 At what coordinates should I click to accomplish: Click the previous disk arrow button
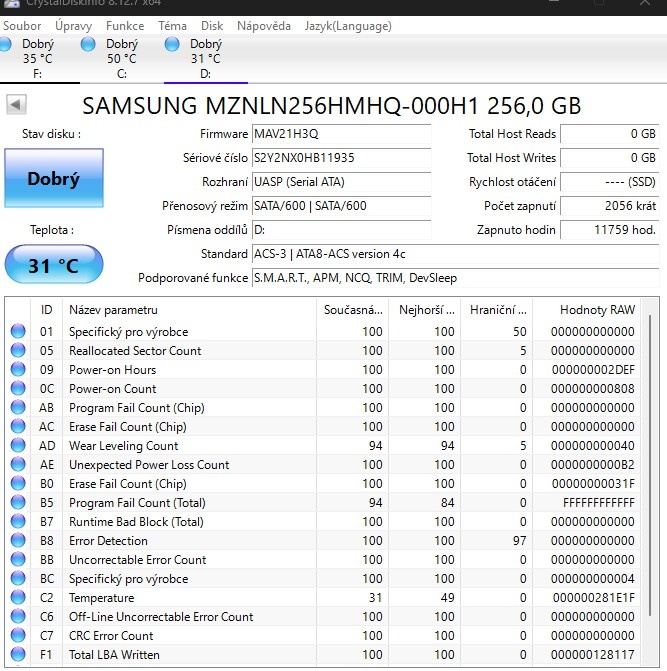pyautogui.click(x=16, y=104)
